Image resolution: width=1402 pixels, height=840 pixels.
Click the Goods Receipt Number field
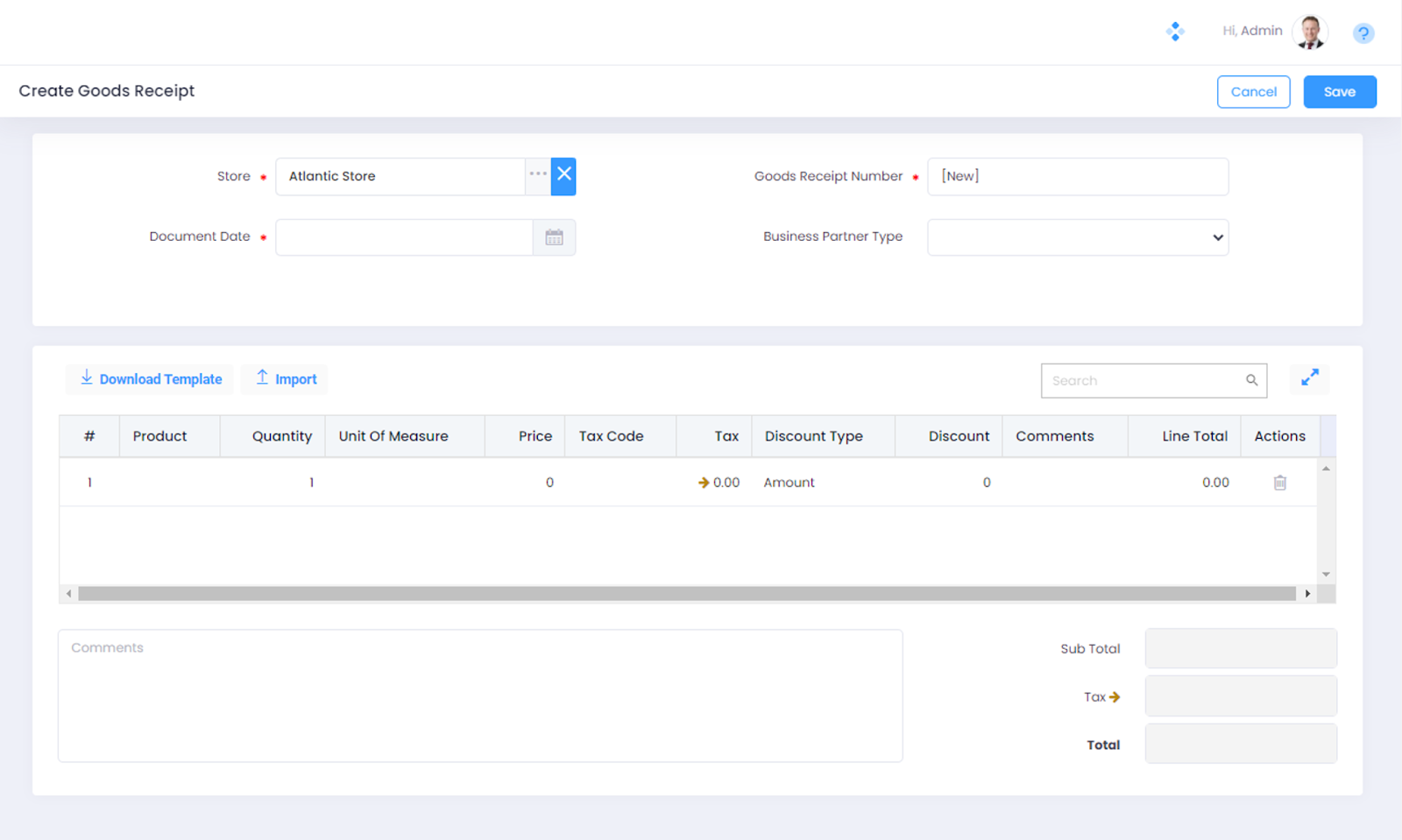click(1077, 176)
